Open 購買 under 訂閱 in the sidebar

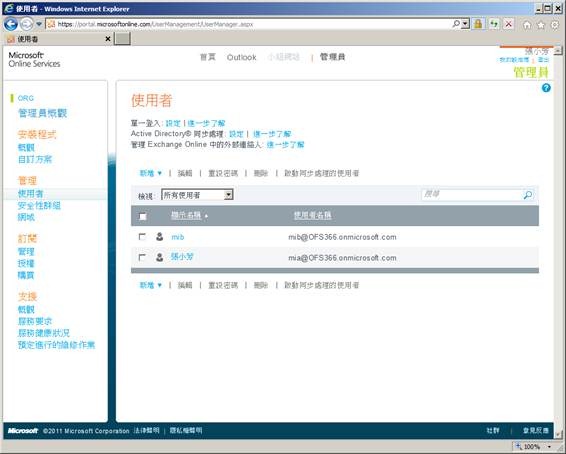26,275
